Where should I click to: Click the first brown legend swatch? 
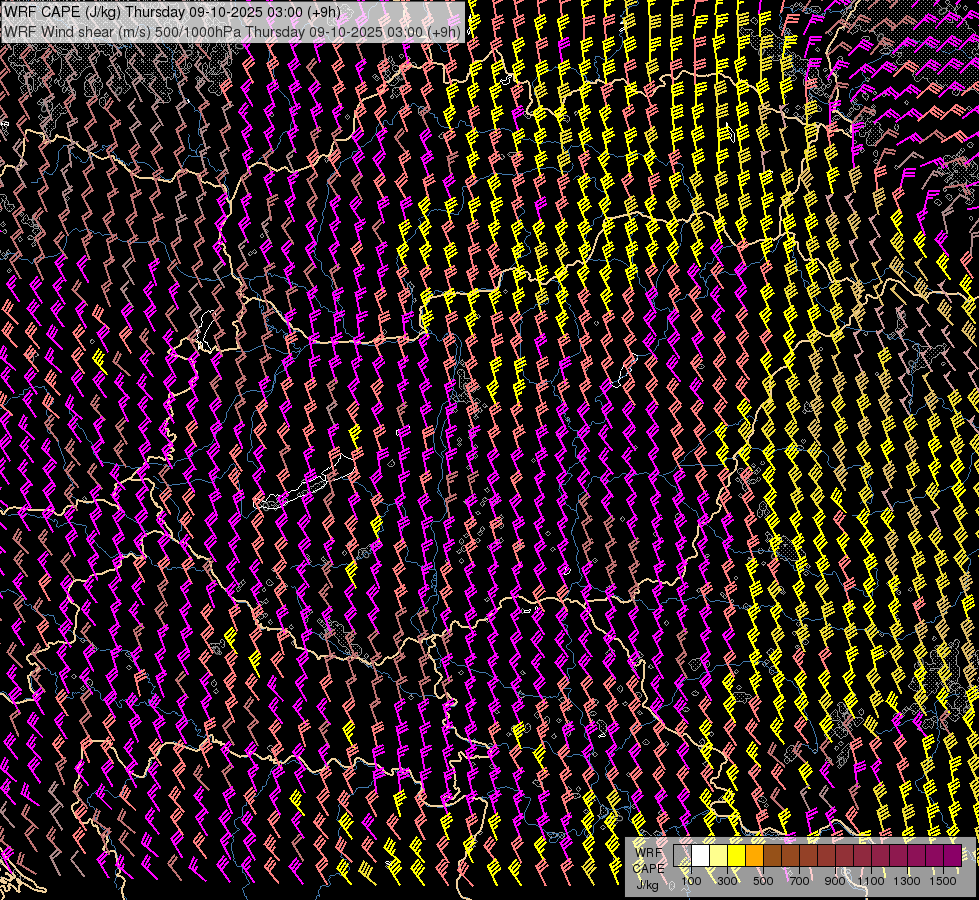click(x=772, y=855)
